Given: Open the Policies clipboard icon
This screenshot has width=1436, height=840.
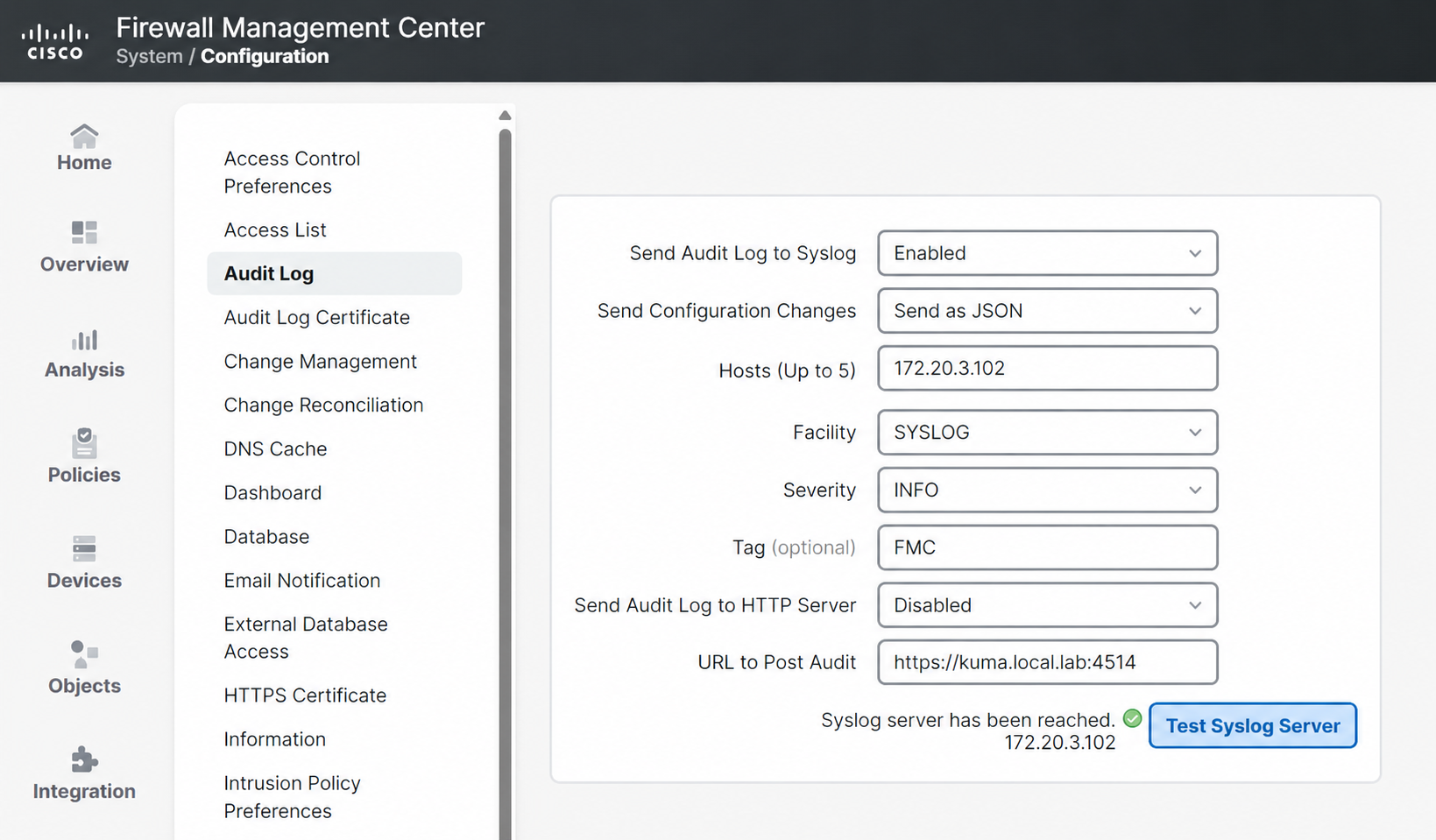Looking at the screenshot, I should tap(84, 443).
